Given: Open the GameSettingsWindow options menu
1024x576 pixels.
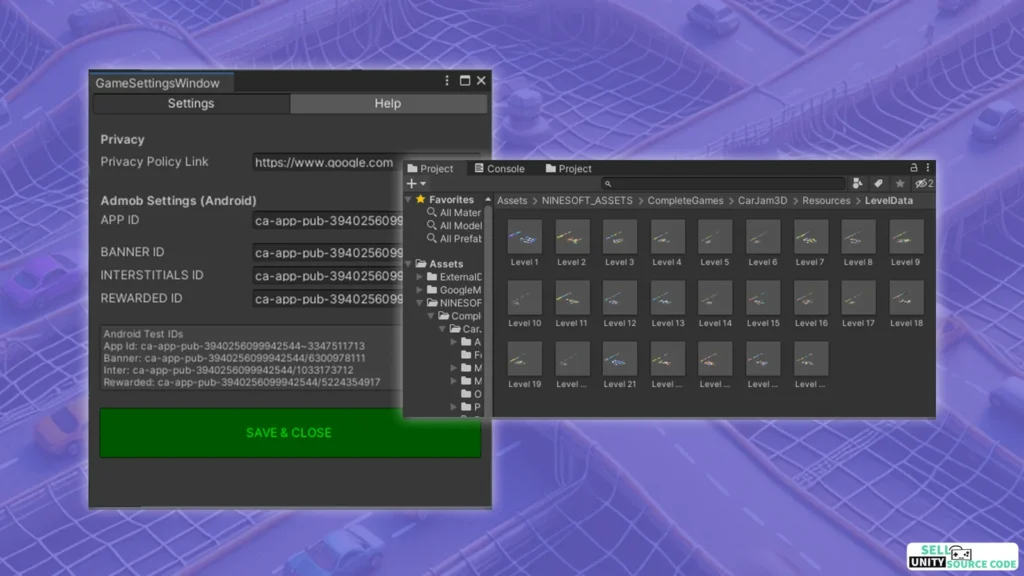Looking at the screenshot, I should [x=446, y=80].
